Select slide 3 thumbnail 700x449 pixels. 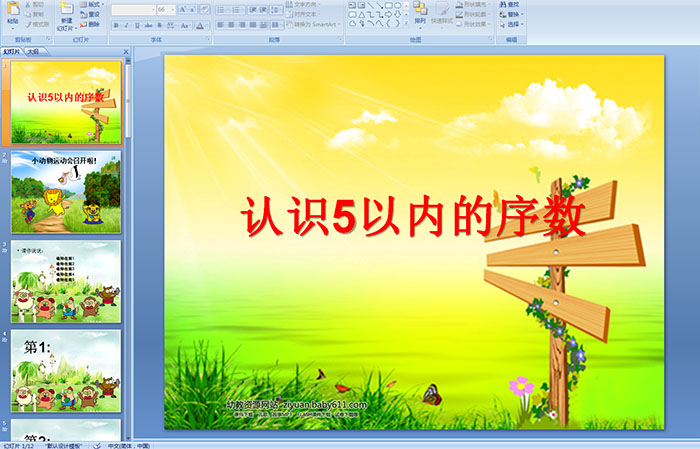66,282
